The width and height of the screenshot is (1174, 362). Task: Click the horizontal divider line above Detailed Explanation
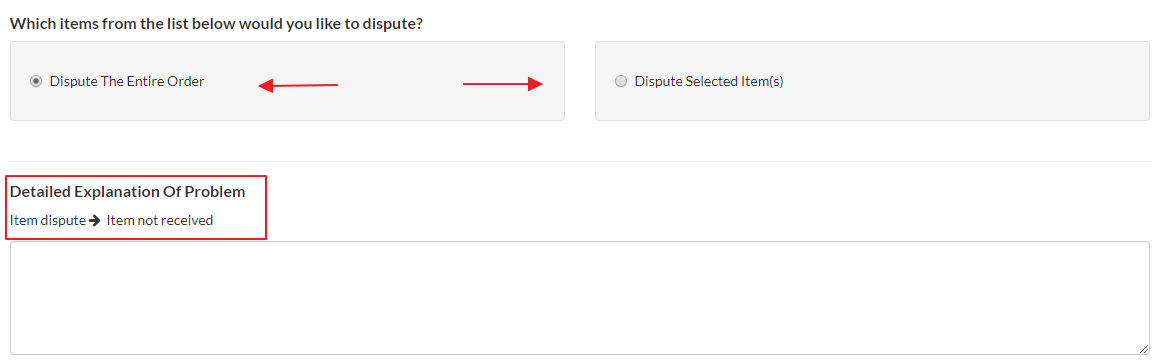click(x=580, y=161)
